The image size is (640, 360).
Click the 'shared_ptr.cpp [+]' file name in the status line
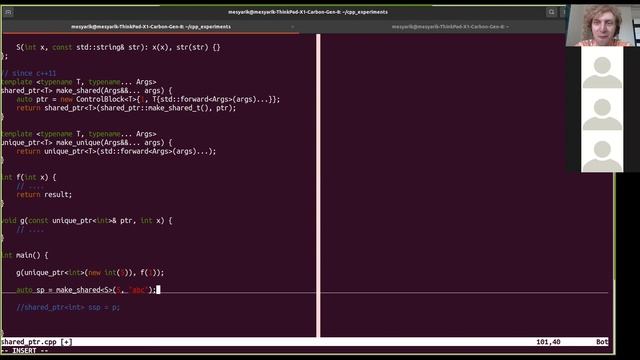tap(37, 342)
